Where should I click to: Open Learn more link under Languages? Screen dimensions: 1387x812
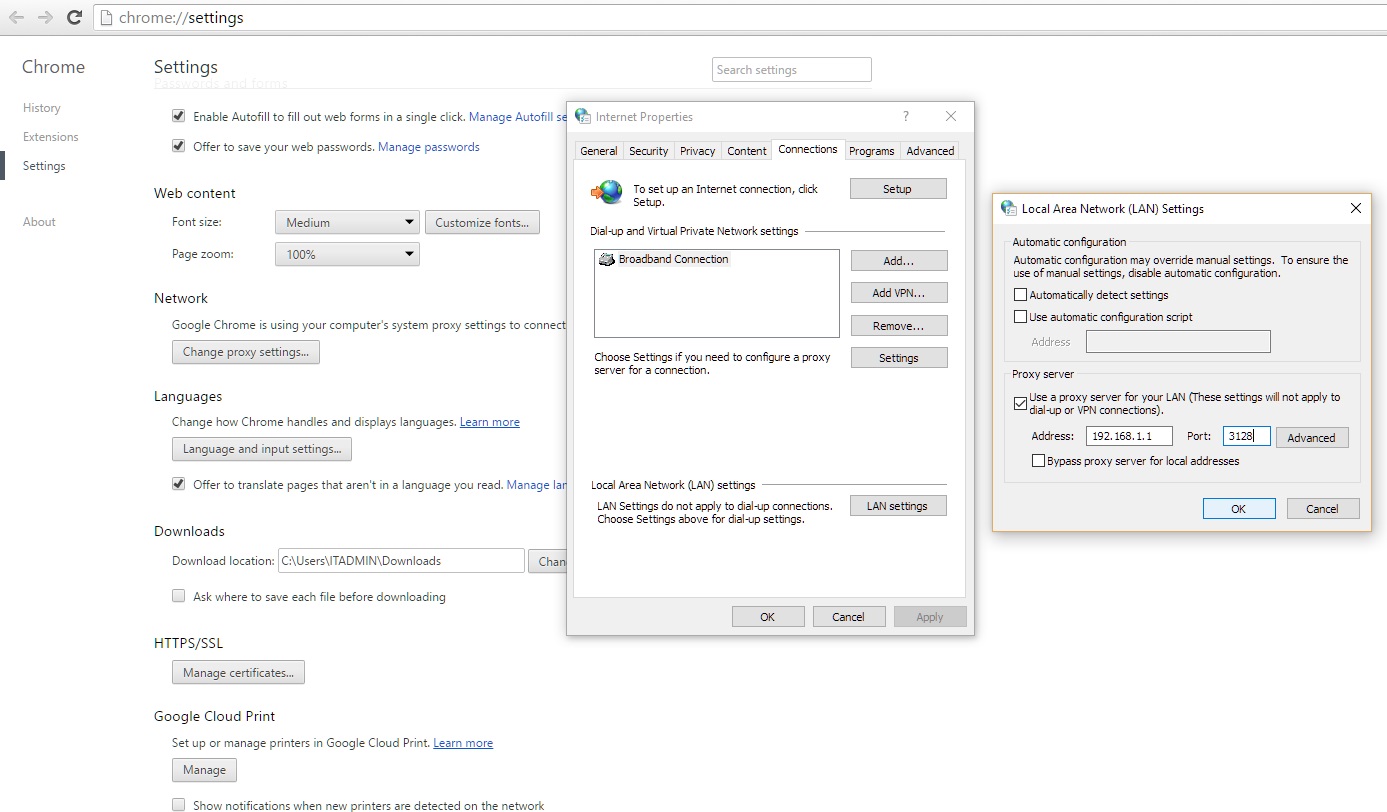point(490,422)
